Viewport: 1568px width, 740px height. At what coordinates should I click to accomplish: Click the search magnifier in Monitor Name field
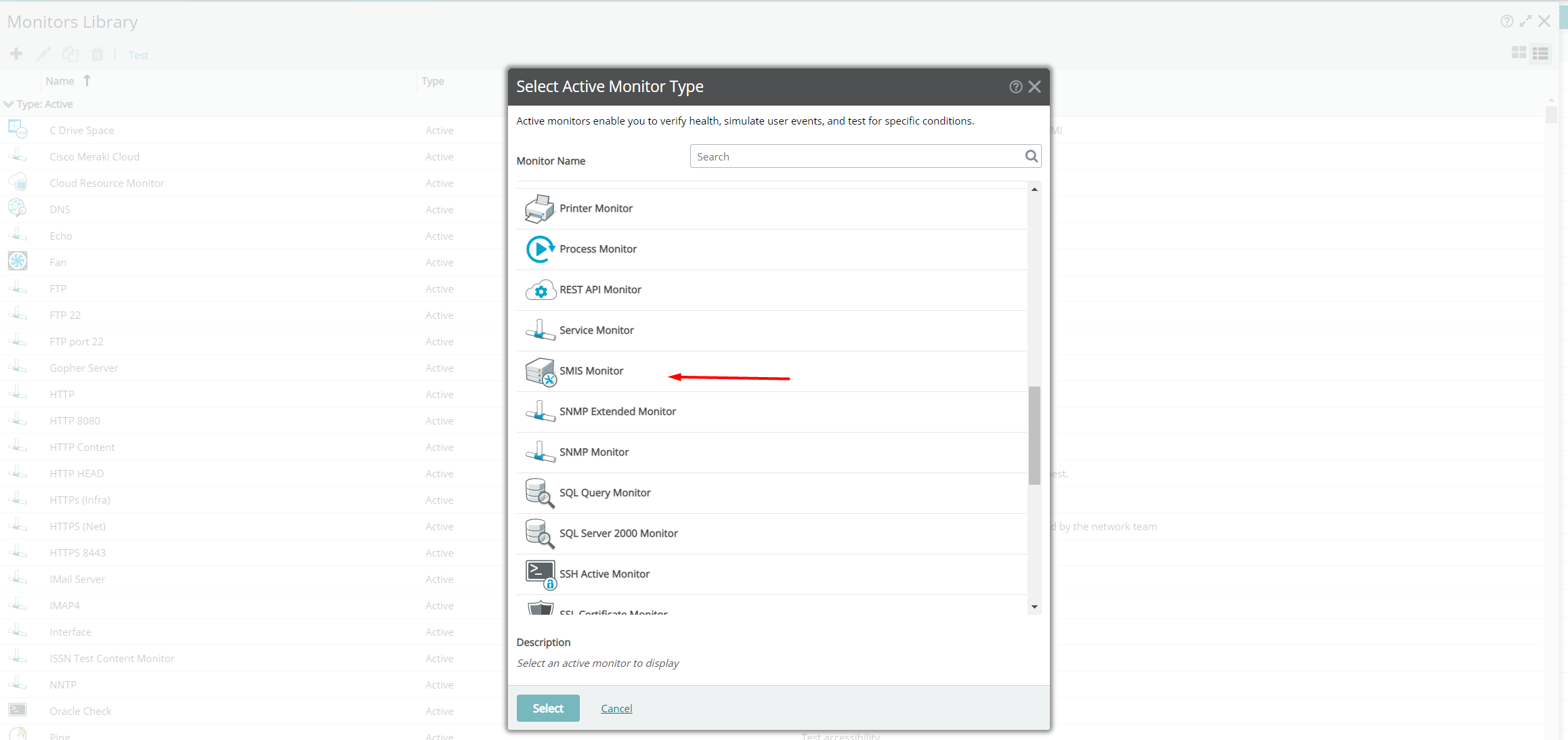pyautogui.click(x=1031, y=156)
